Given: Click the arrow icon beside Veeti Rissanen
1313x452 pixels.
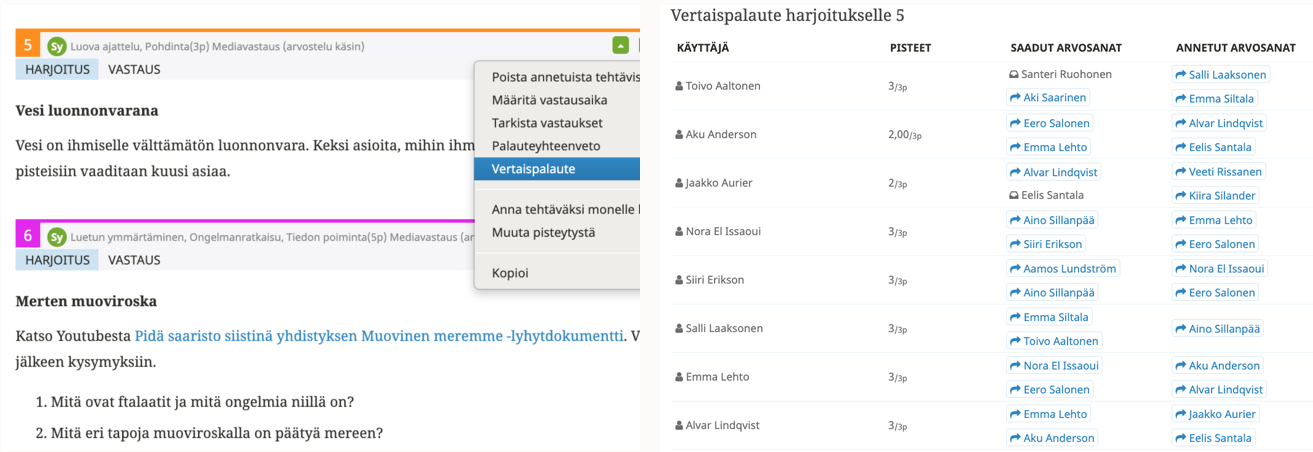Looking at the screenshot, I should coord(1180,171).
